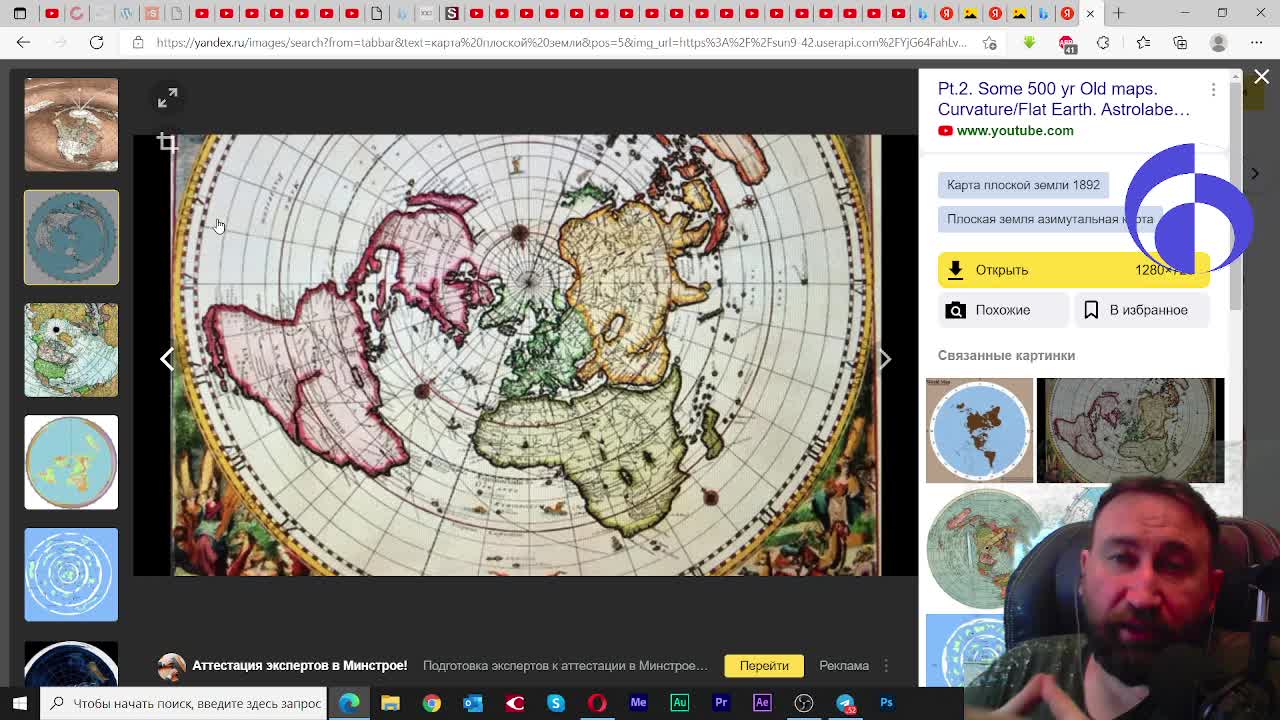Open the Windows Start menu
The width and height of the screenshot is (1280, 720).
pos(20,703)
